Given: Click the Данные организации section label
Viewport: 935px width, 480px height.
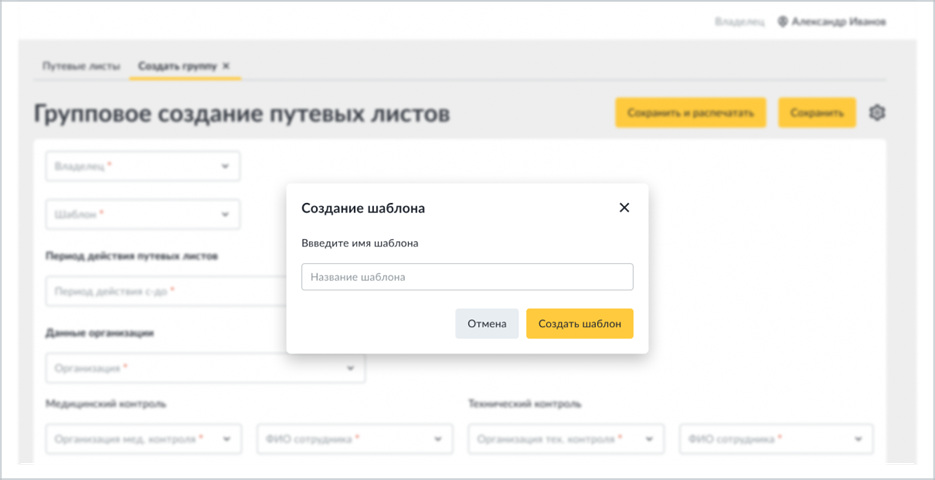Looking at the screenshot, I should pos(100,333).
